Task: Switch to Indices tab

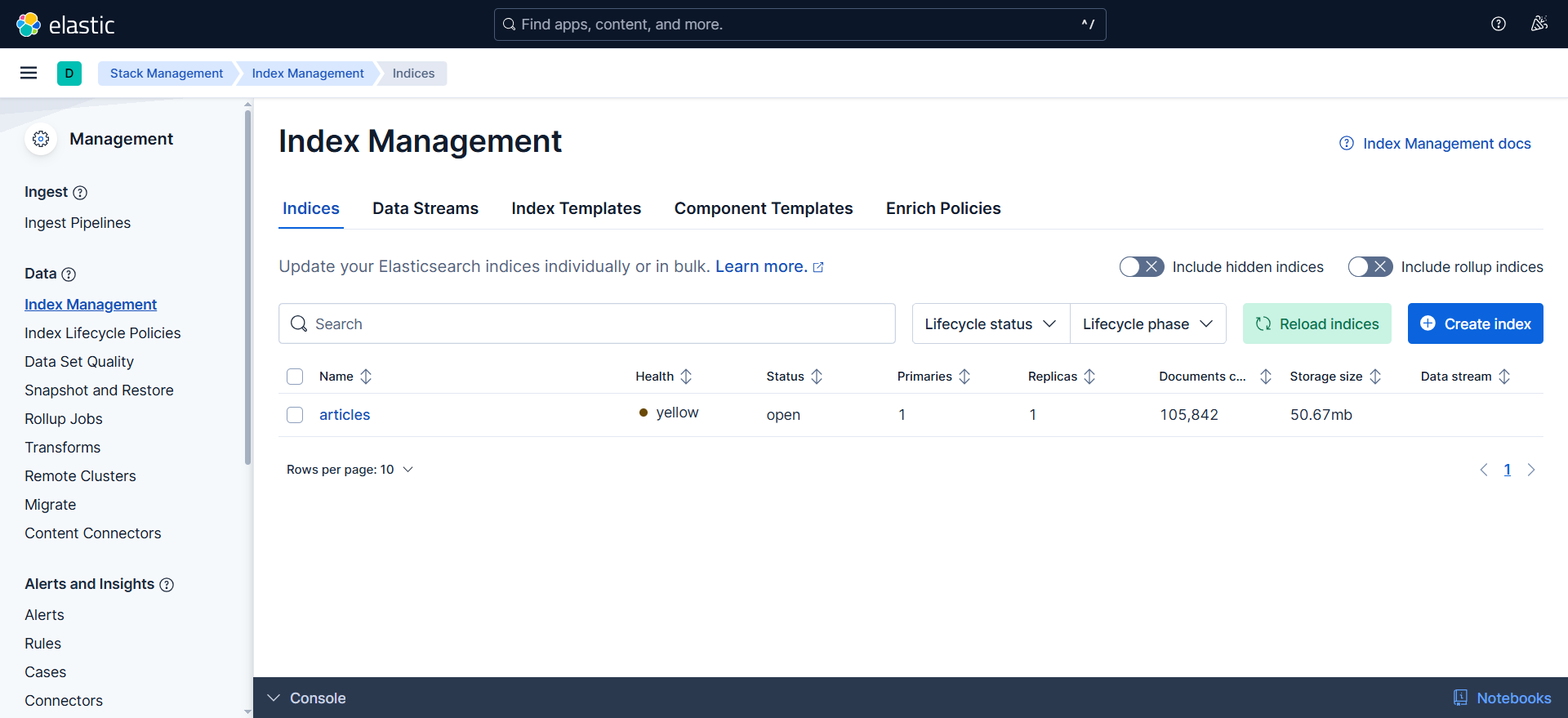Action: (x=311, y=208)
